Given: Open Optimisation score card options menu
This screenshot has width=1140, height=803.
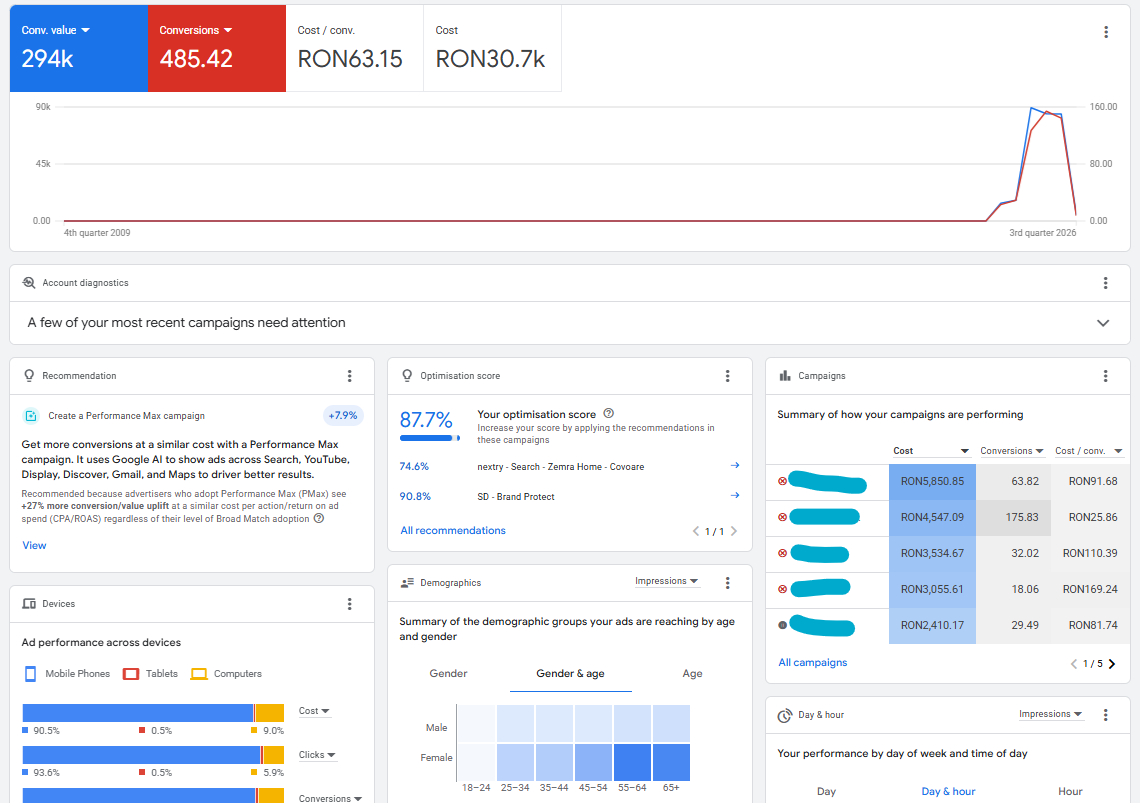Looking at the screenshot, I should coord(727,376).
